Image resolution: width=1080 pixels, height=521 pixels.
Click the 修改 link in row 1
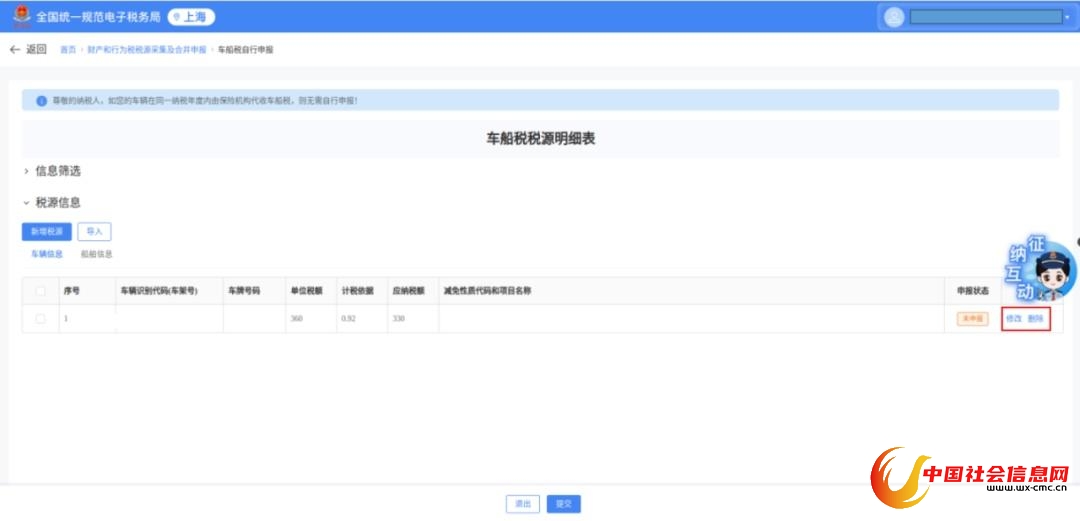1014,319
